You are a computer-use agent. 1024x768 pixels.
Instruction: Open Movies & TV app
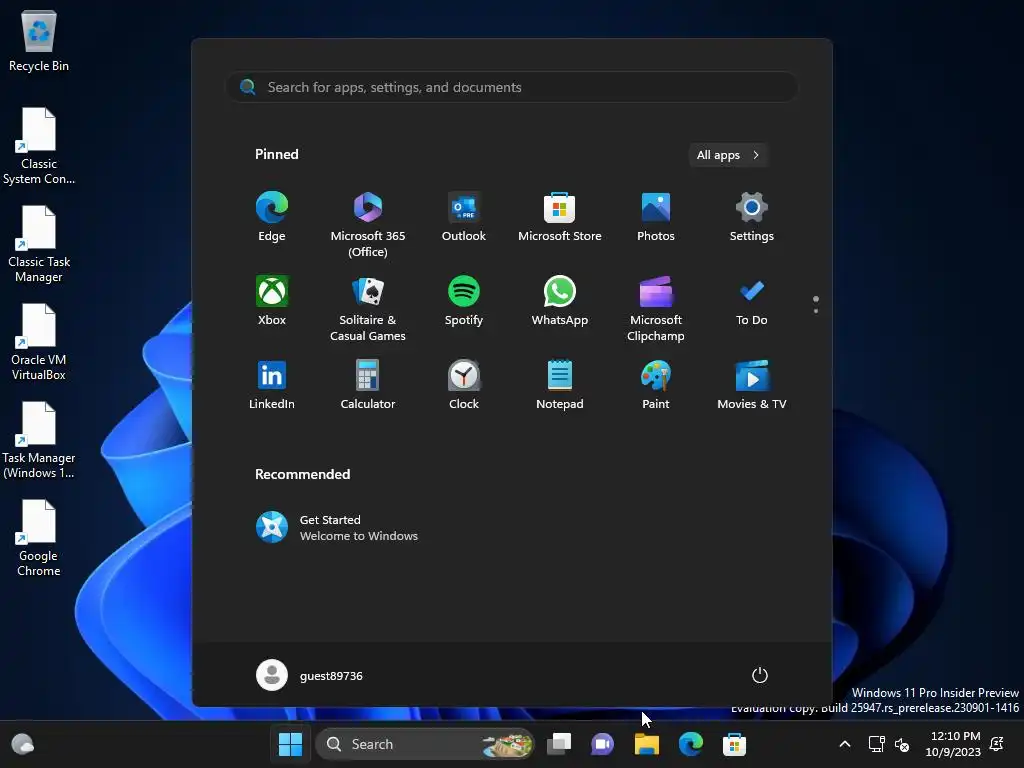(752, 385)
